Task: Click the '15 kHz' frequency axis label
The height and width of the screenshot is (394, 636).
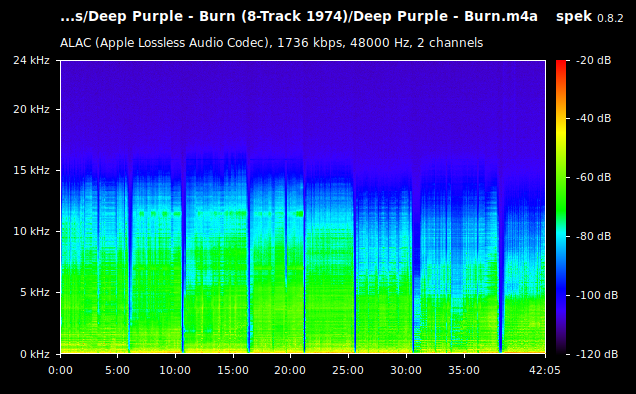Action: tap(31, 170)
